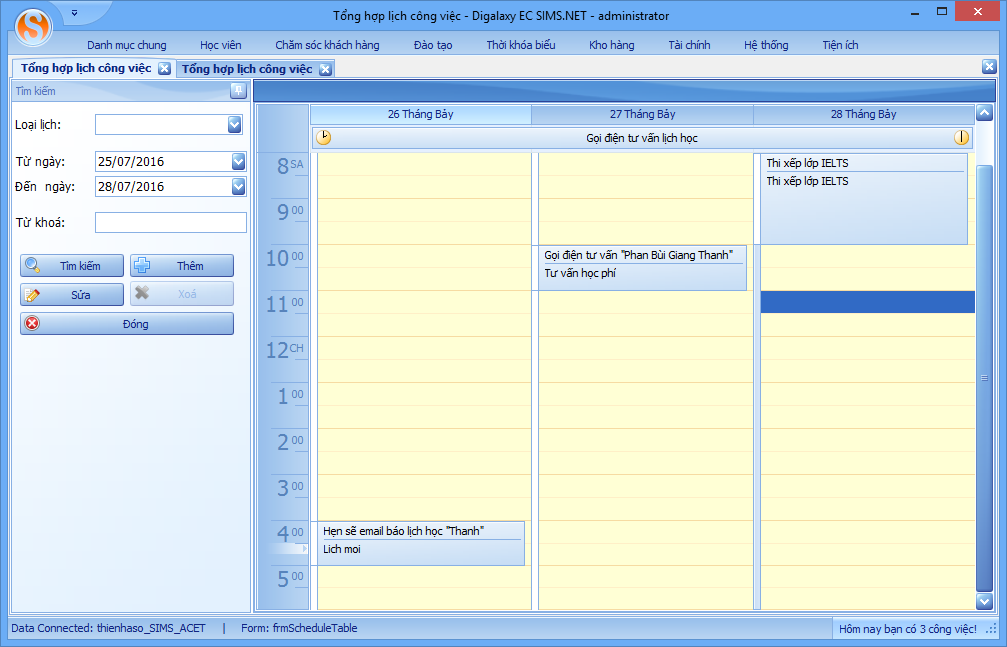1007x647 pixels.
Task: Collapse the Tìm kiếm panel header icon
Action: click(238, 91)
